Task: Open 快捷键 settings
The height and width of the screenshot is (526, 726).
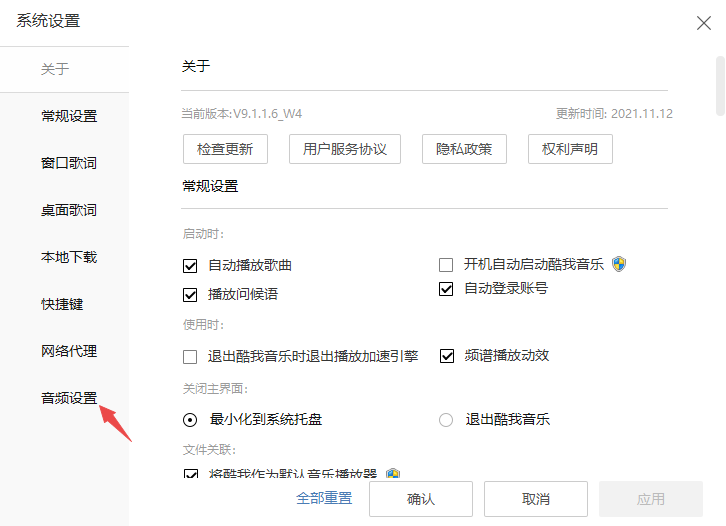Action: click(62, 304)
